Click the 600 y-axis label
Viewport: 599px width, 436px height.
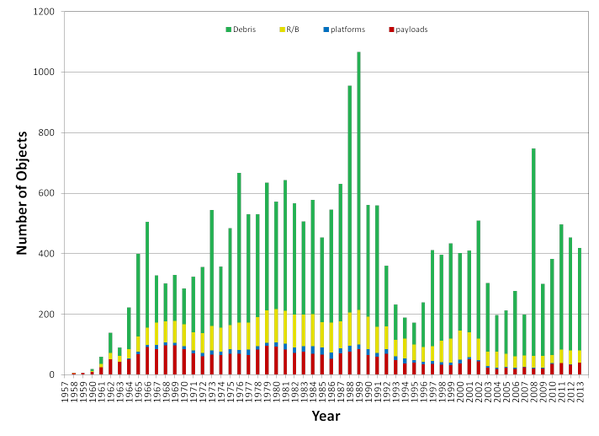point(47,193)
